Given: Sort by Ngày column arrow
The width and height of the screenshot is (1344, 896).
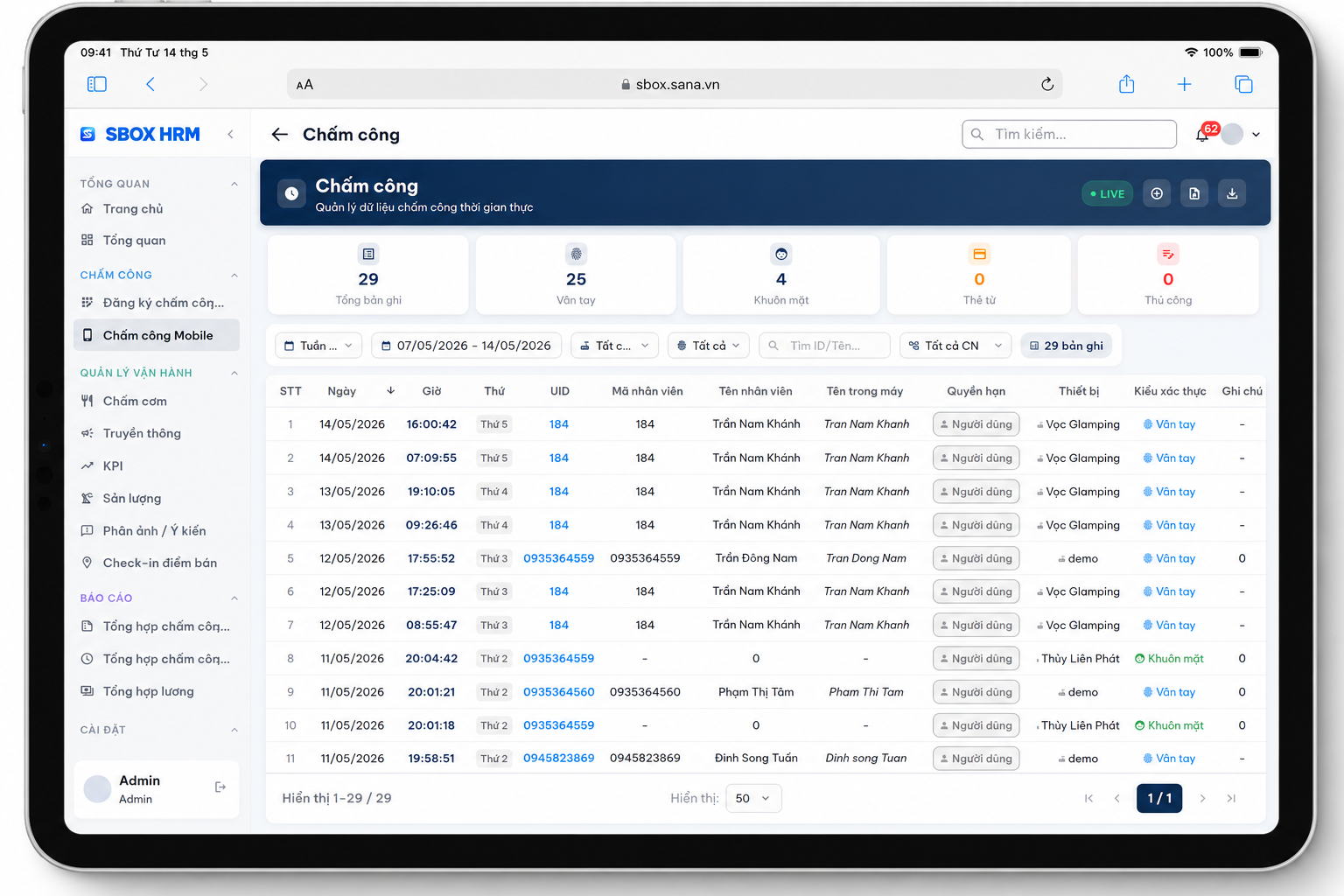Looking at the screenshot, I should [390, 390].
